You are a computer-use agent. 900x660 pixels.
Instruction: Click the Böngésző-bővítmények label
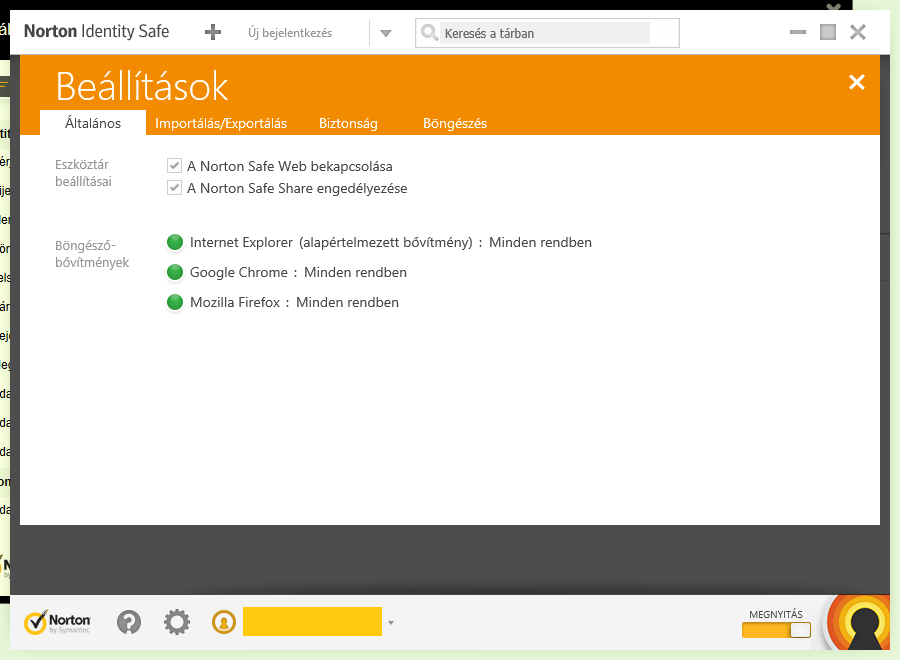click(x=92, y=254)
